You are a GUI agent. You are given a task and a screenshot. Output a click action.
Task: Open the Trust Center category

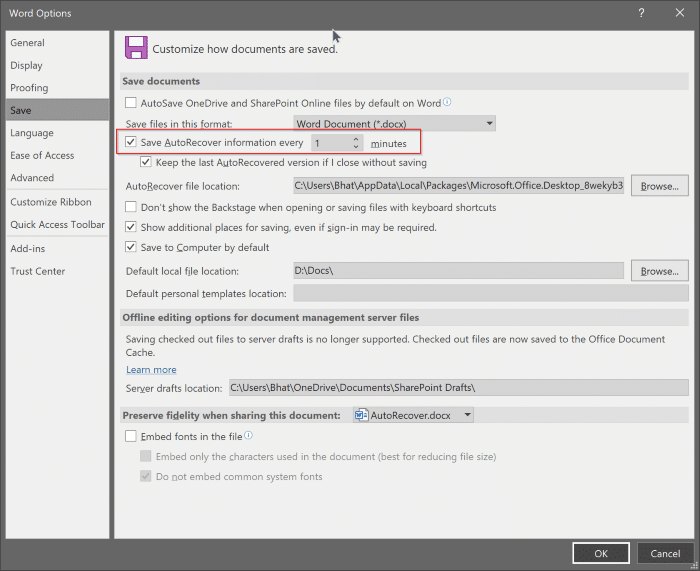pos(57,271)
